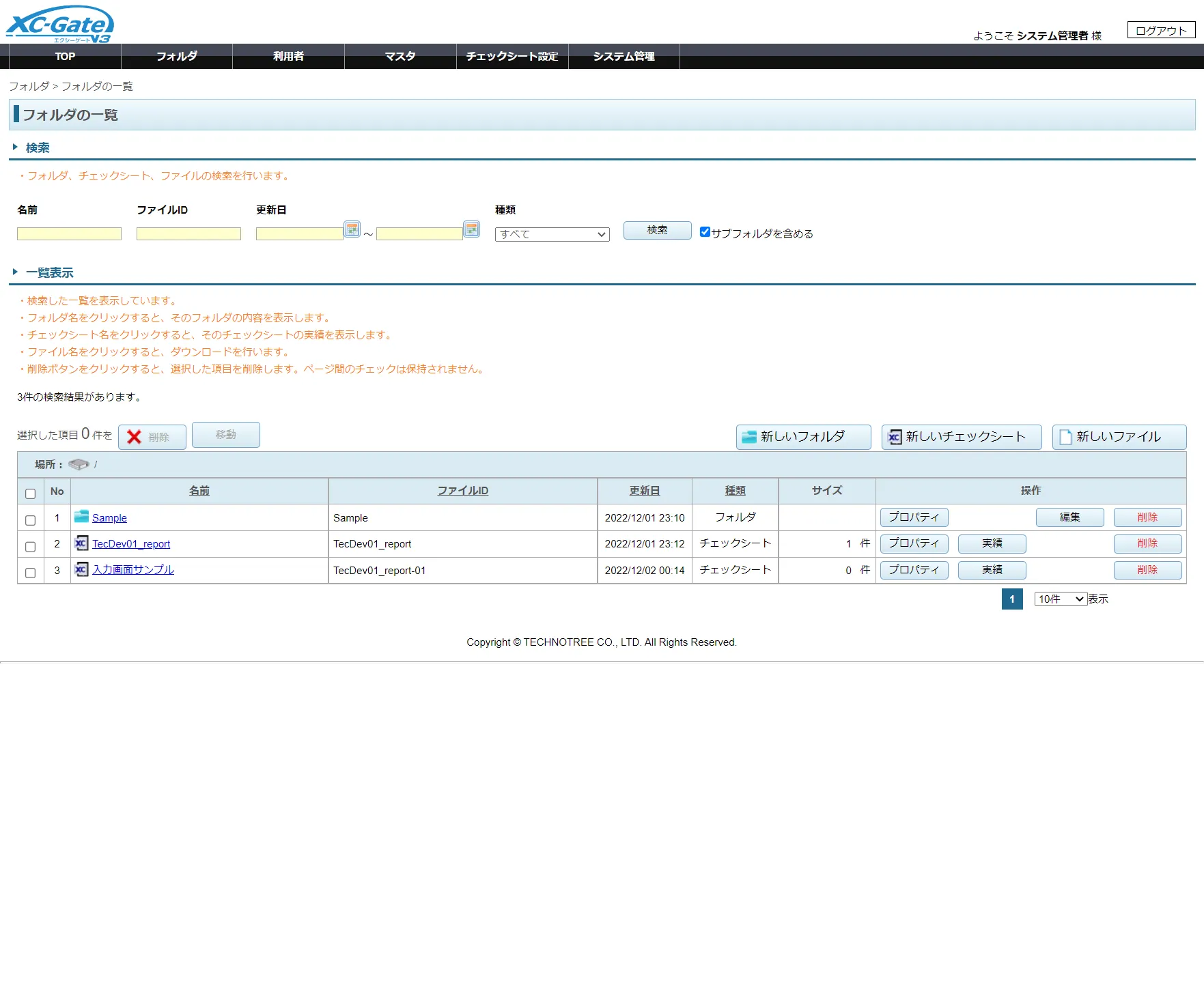1204x1000 pixels.
Task: Click the XC-Gate V3 logo
Action: [x=60, y=25]
